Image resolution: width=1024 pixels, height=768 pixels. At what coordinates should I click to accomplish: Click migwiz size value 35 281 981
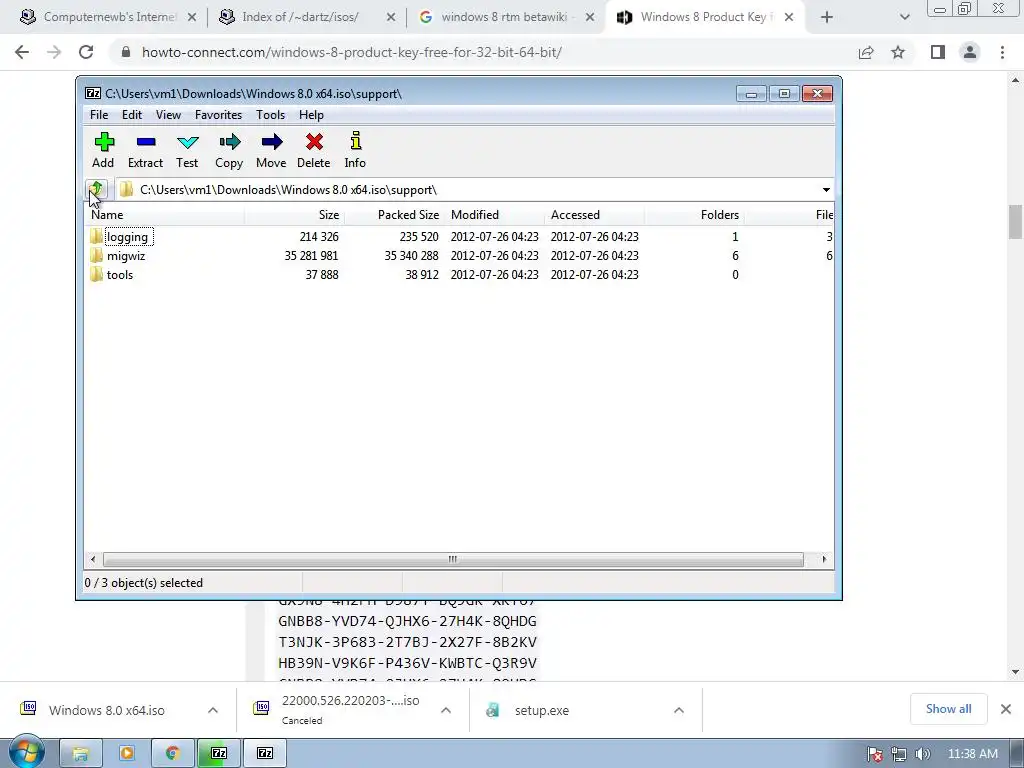point(312,256)
